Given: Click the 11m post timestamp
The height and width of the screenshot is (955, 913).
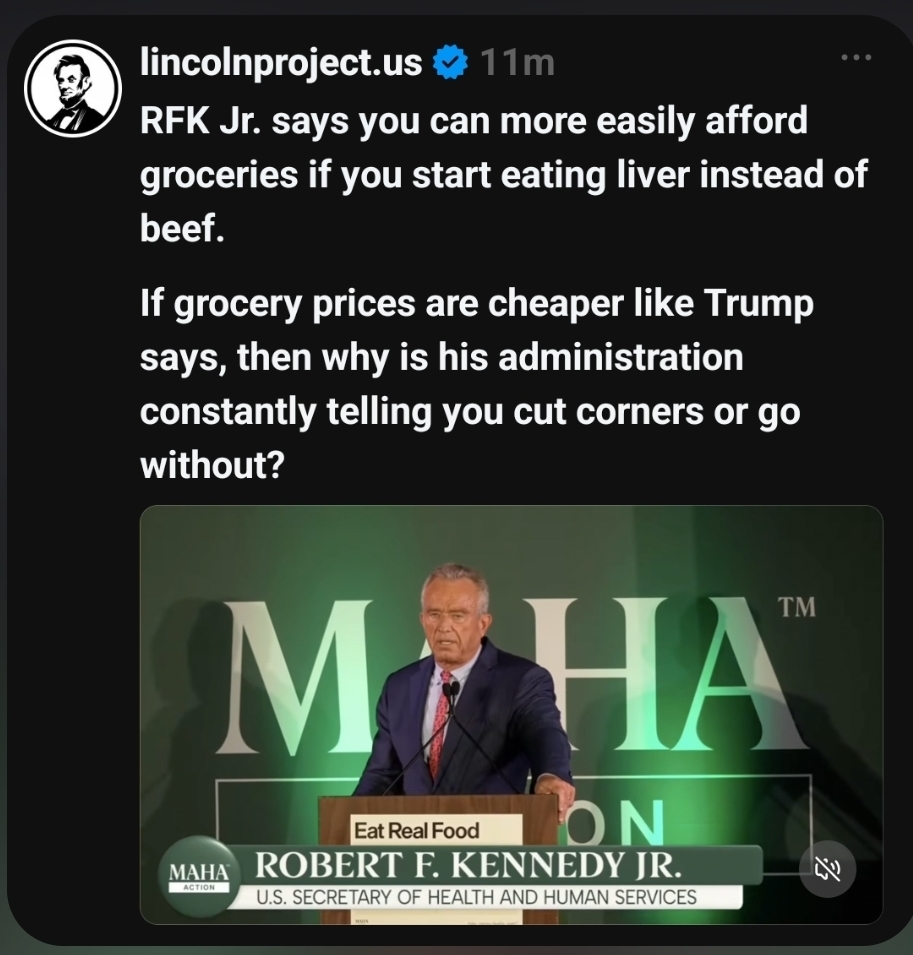Looking at the screenshot, I should coord(516,64).
